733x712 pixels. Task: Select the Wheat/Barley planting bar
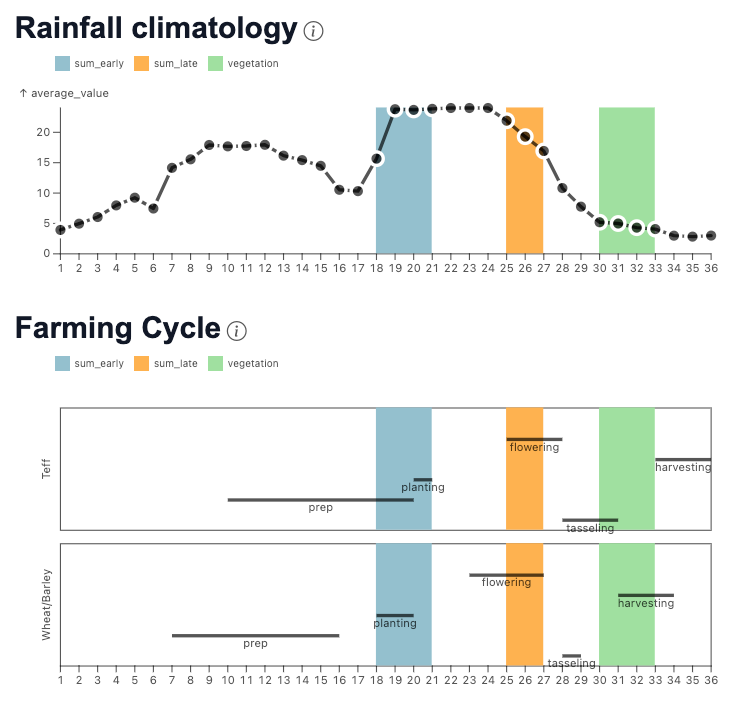395,615
